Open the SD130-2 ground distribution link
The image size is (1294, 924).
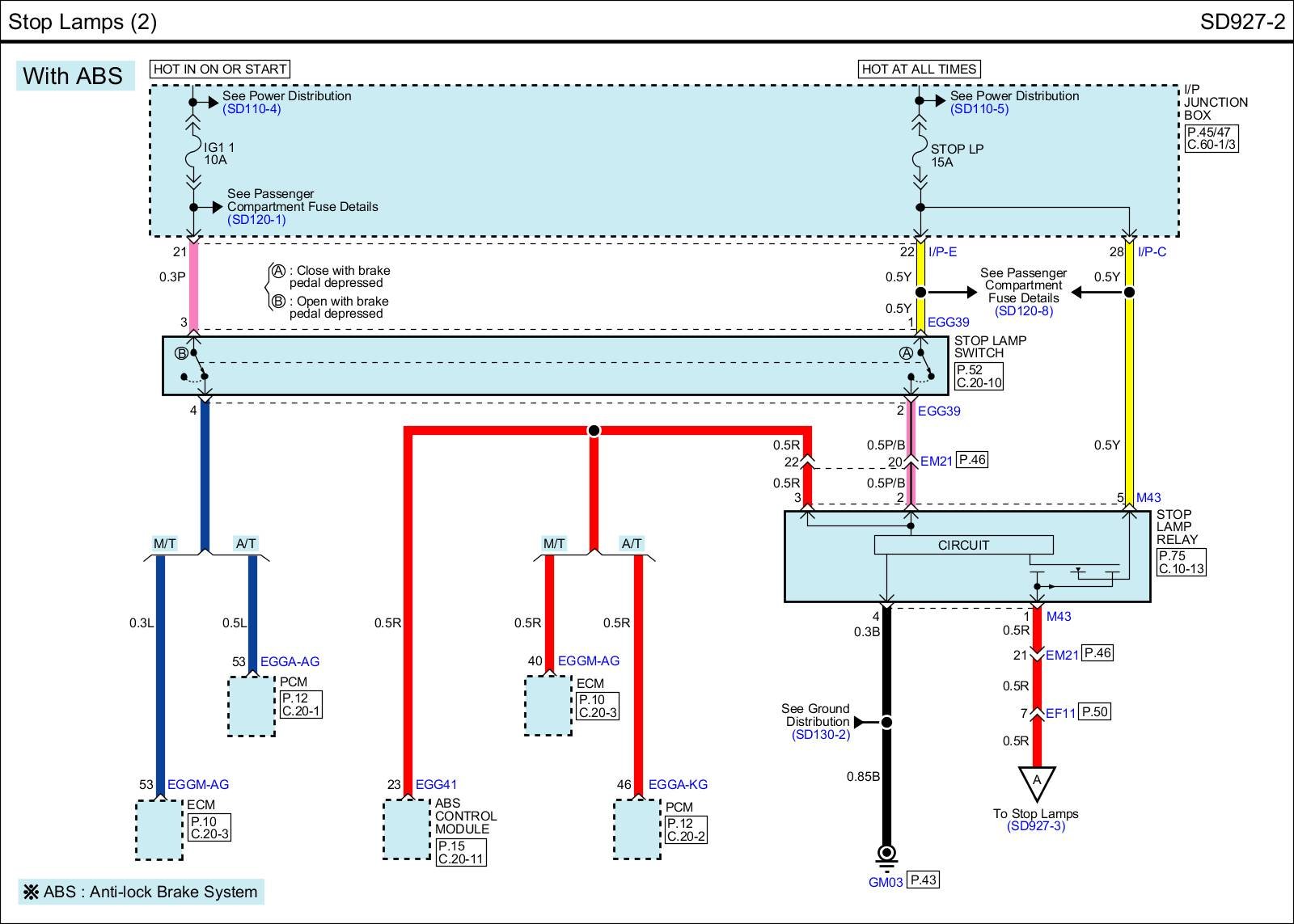pyautogui.click(x=821, y=734)
